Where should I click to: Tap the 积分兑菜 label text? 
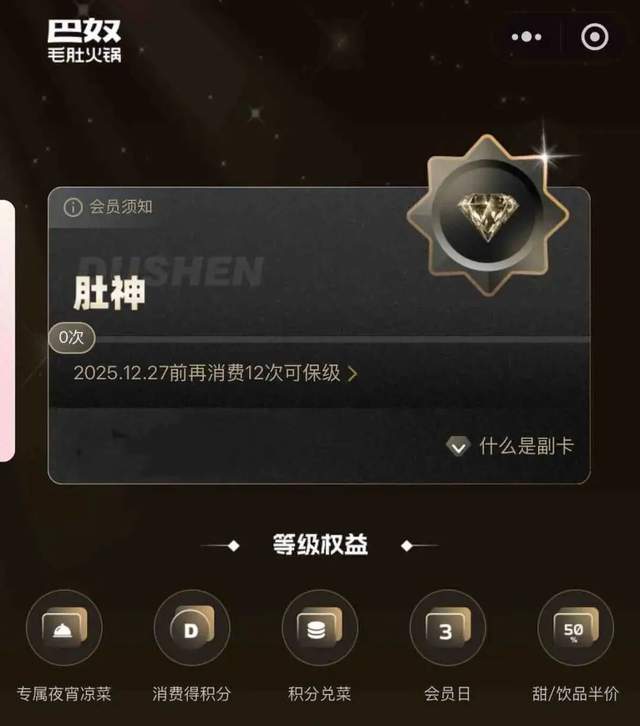[x=320, y=694]
